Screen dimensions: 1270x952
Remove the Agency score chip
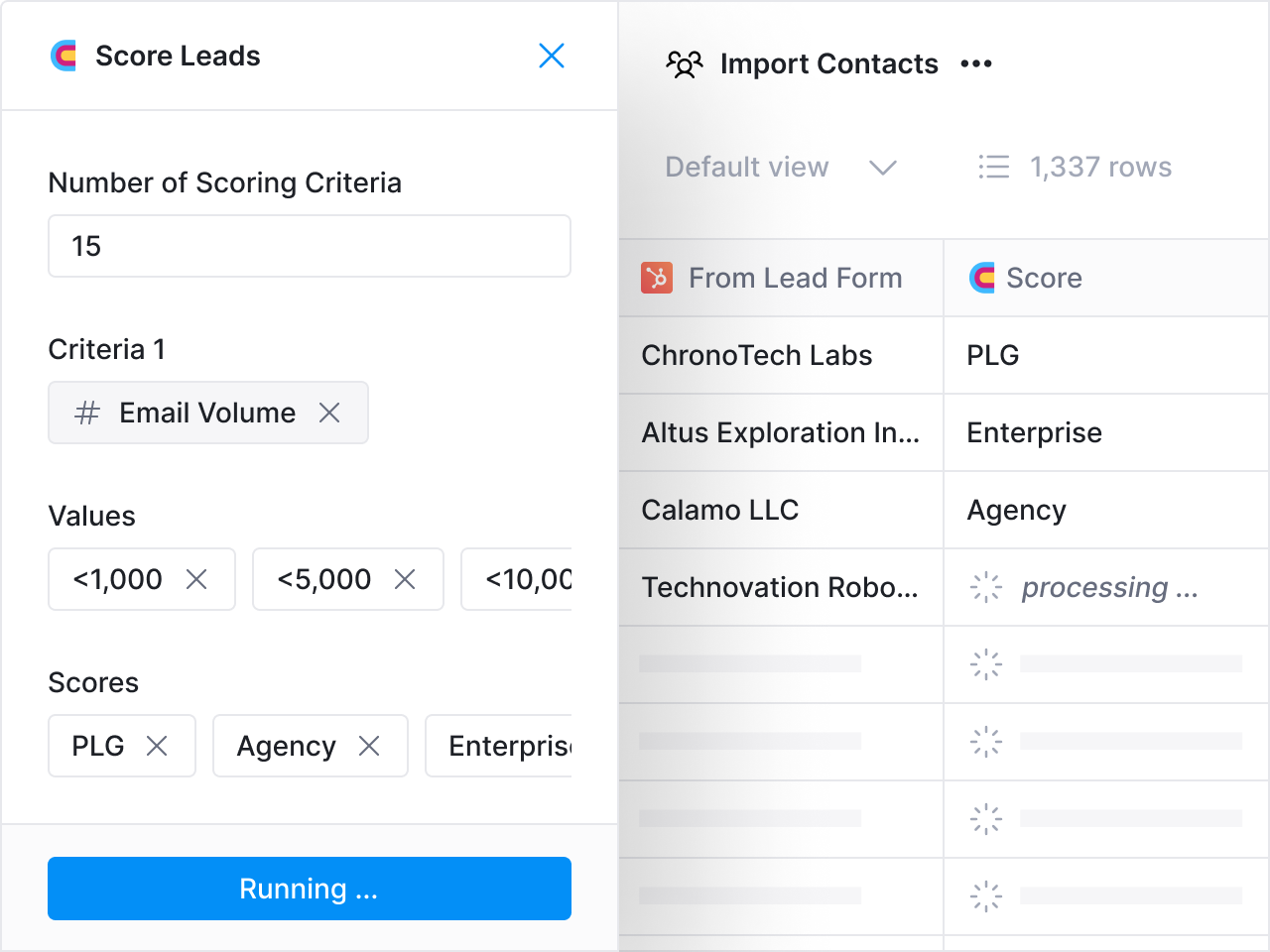[x=371, y=746]
